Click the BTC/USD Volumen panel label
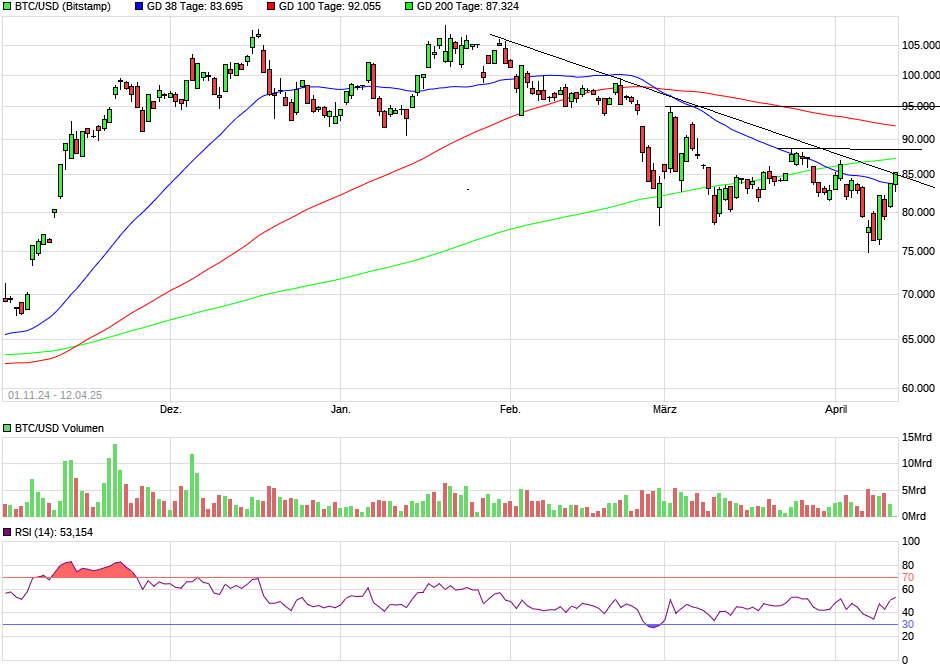Viewport: 940px width, 670px height. (59, 428)
